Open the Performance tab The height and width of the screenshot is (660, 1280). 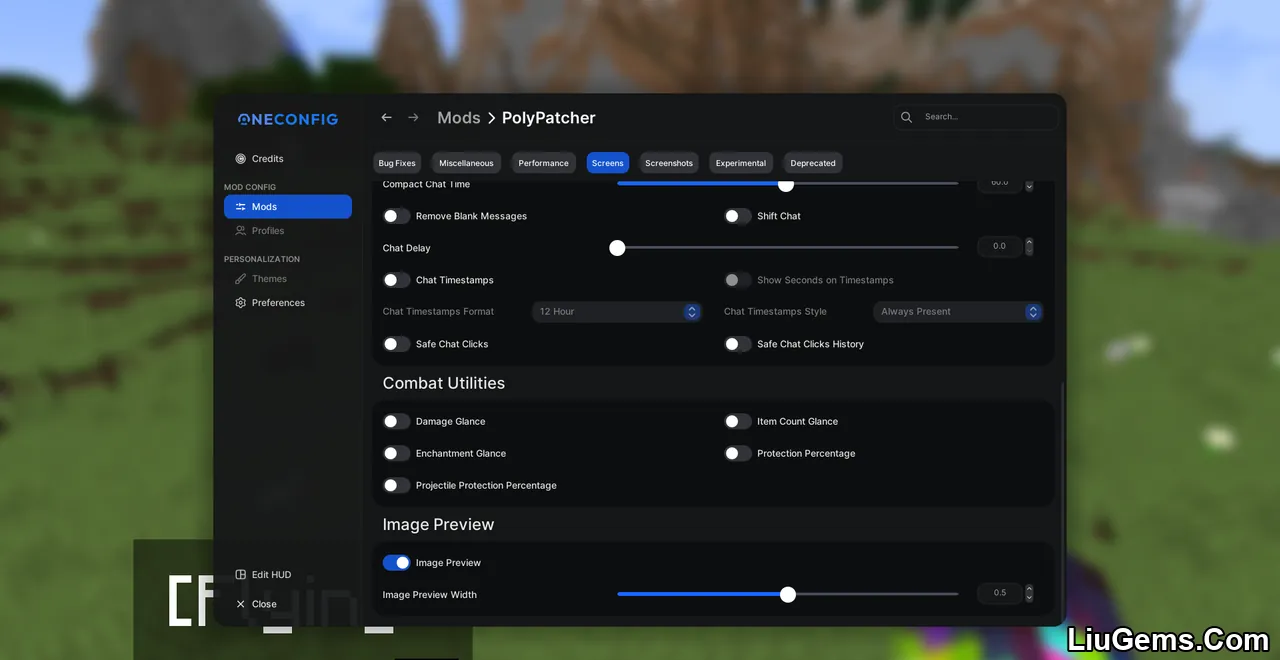(x=543, y=163)
